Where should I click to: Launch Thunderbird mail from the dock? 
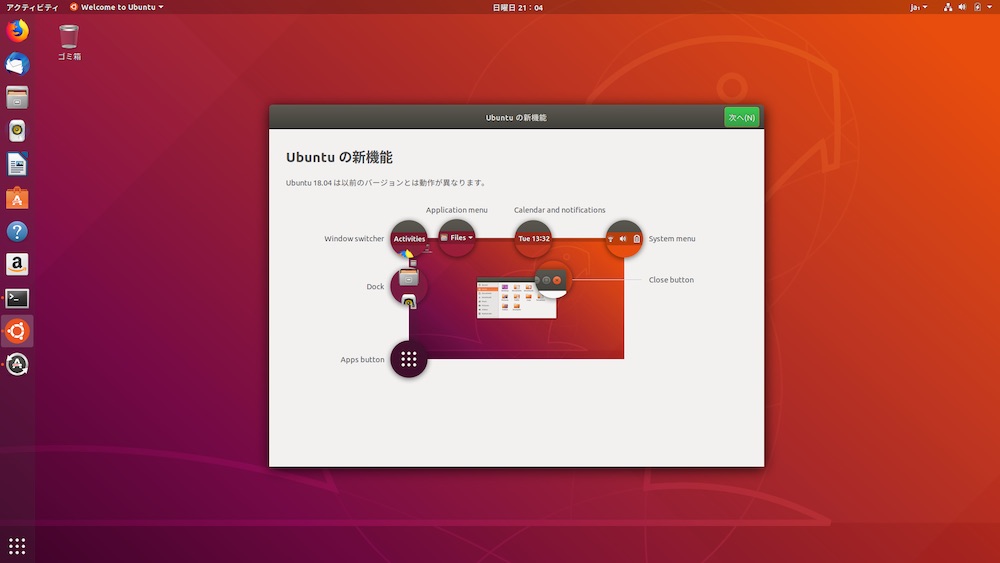pyautogui.click(x=17, y=64)
